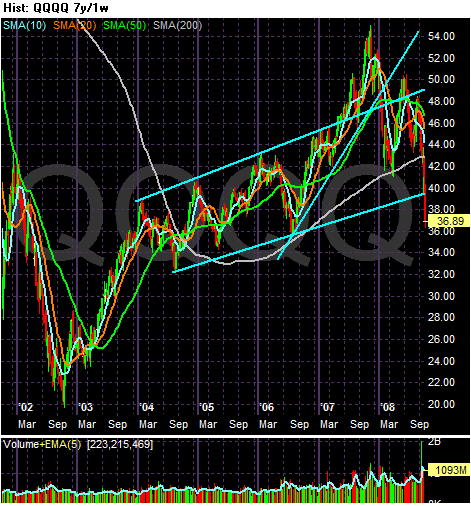This screenshot has height=506, width=471.
Task: Click the 28.00 price axis label
Action: (x=441, y=317)
